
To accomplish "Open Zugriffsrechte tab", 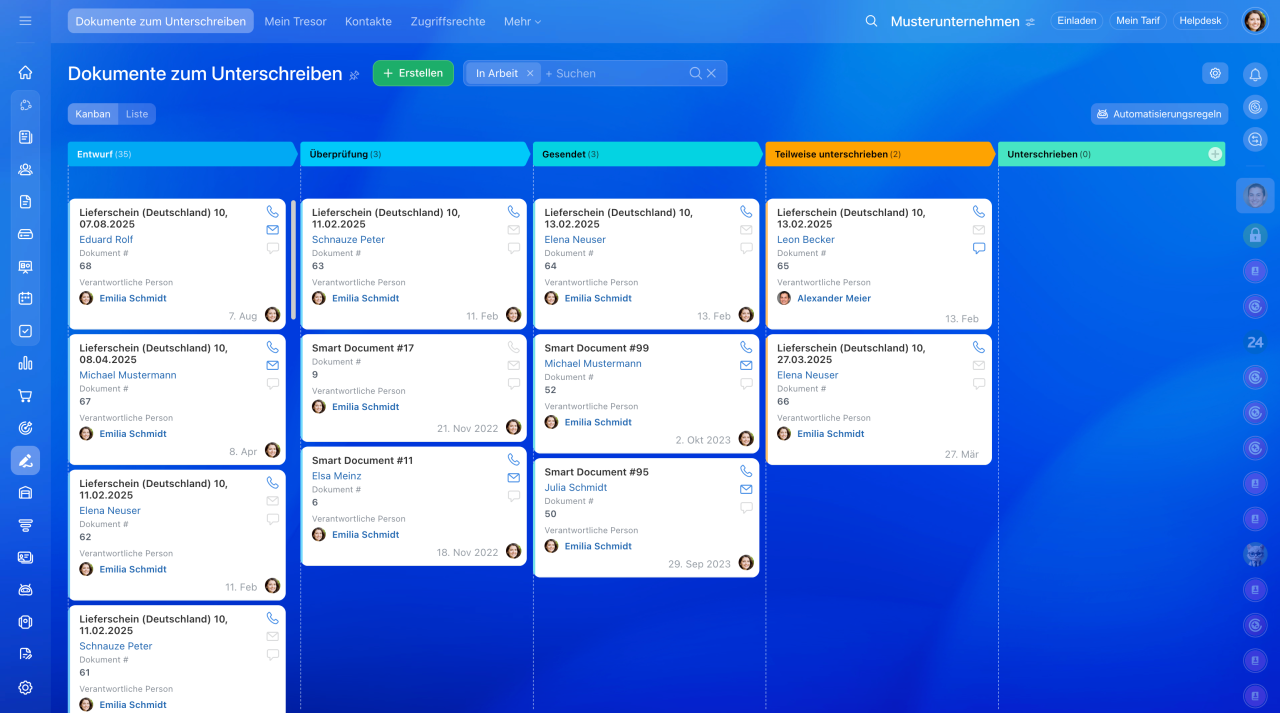I will 448,21.
